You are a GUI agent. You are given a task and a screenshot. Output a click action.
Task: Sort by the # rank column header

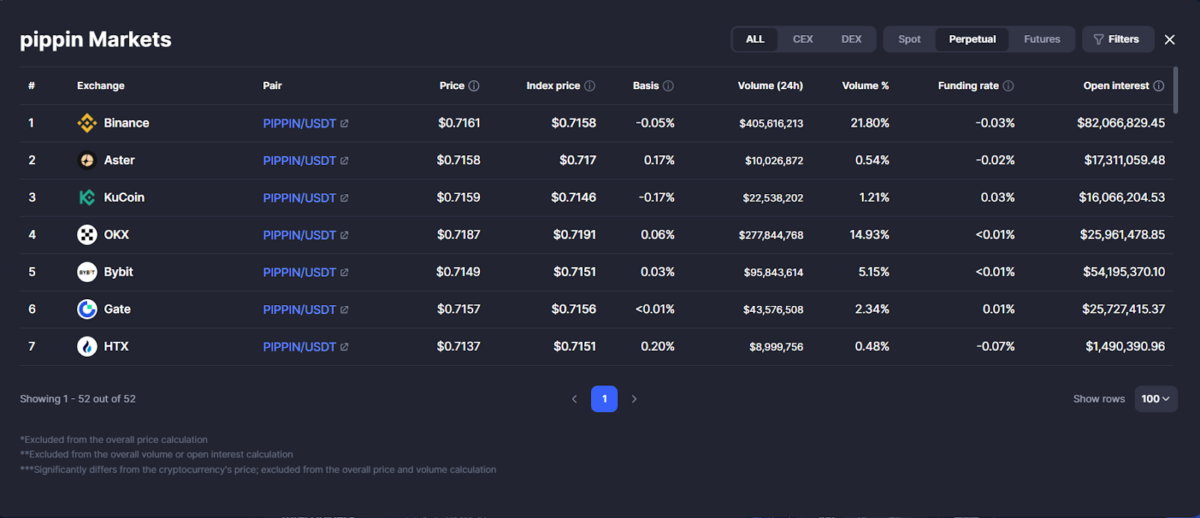click(31, 86)
